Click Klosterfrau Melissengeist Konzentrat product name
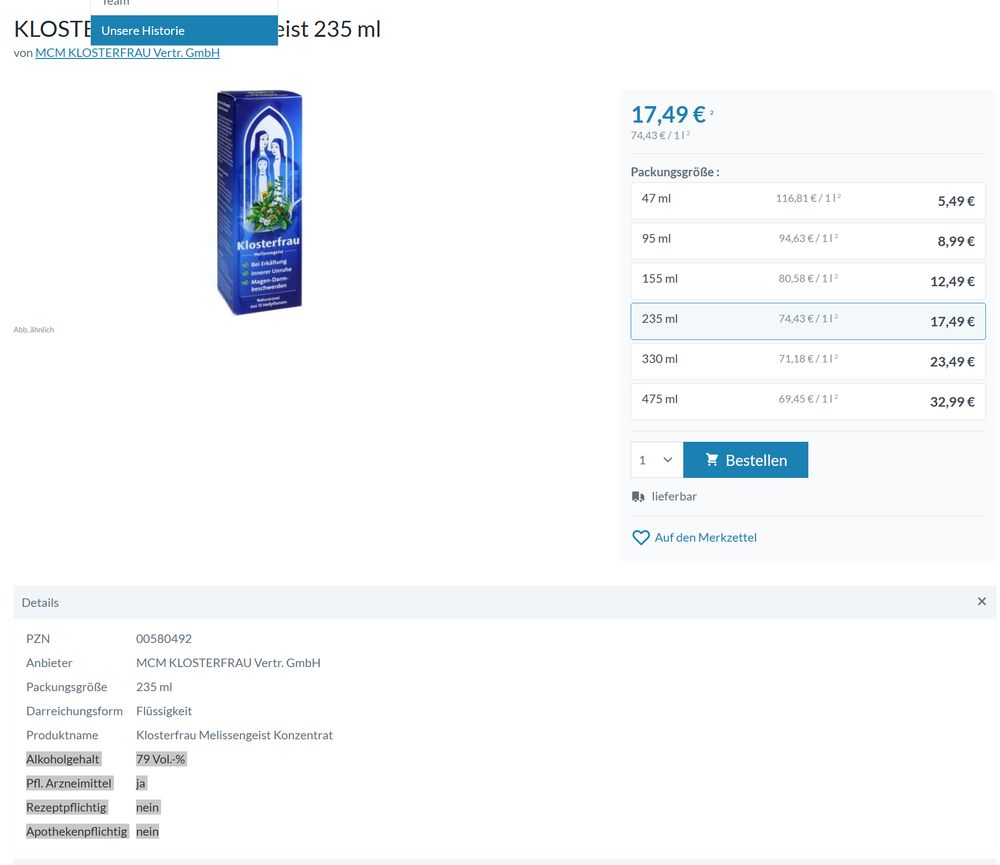Screen dimensions: 1000x865 pyautogui.click(x=235, y=736)
